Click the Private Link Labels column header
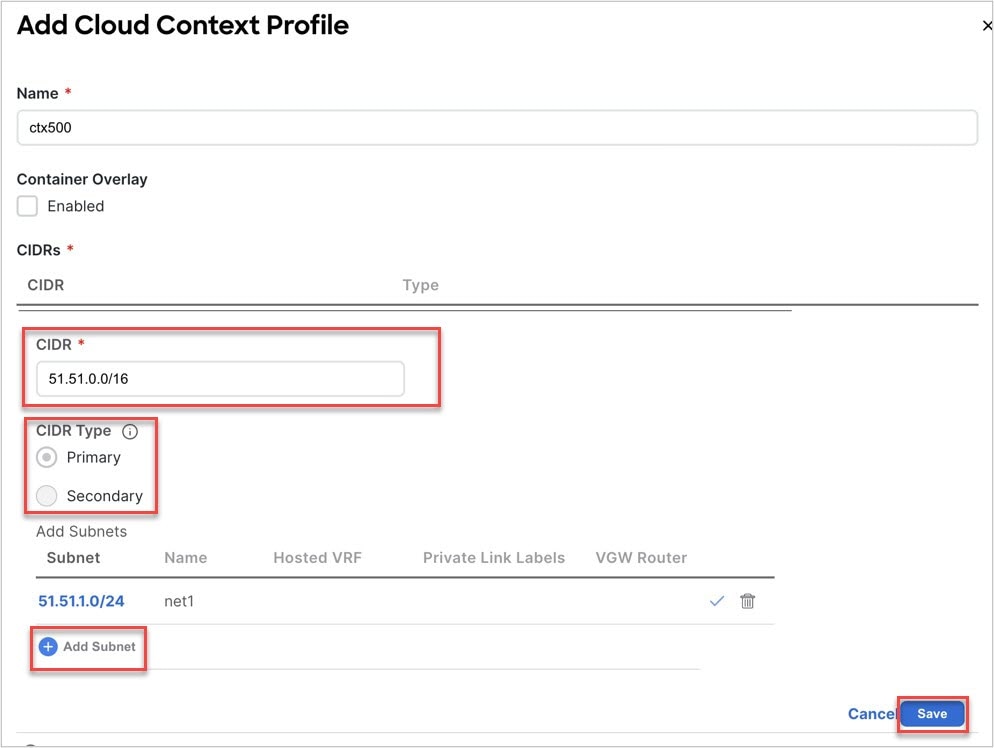Screen dimensions: 994x748 click(x=494, y=558)
